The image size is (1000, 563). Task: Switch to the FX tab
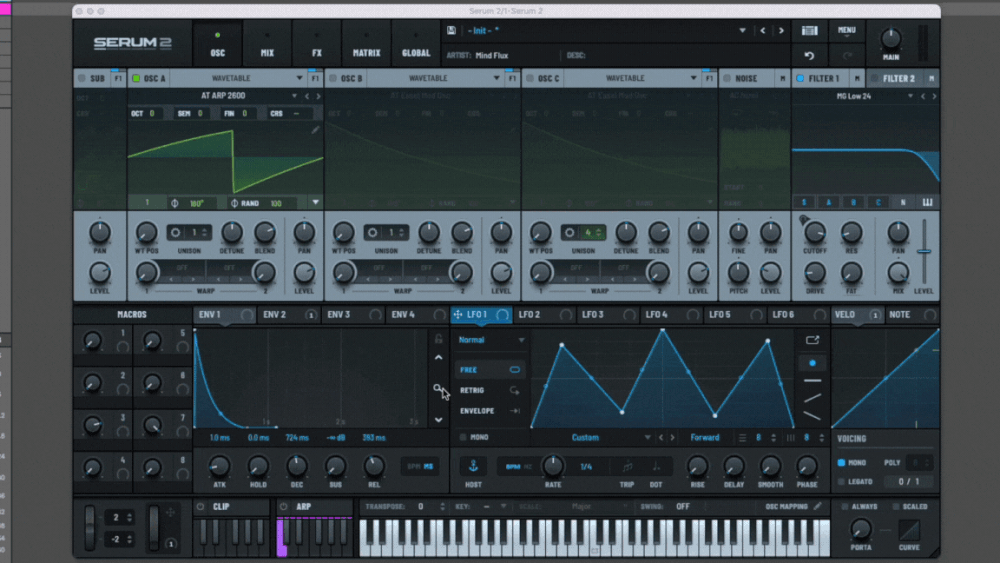[x=317, y=44]
